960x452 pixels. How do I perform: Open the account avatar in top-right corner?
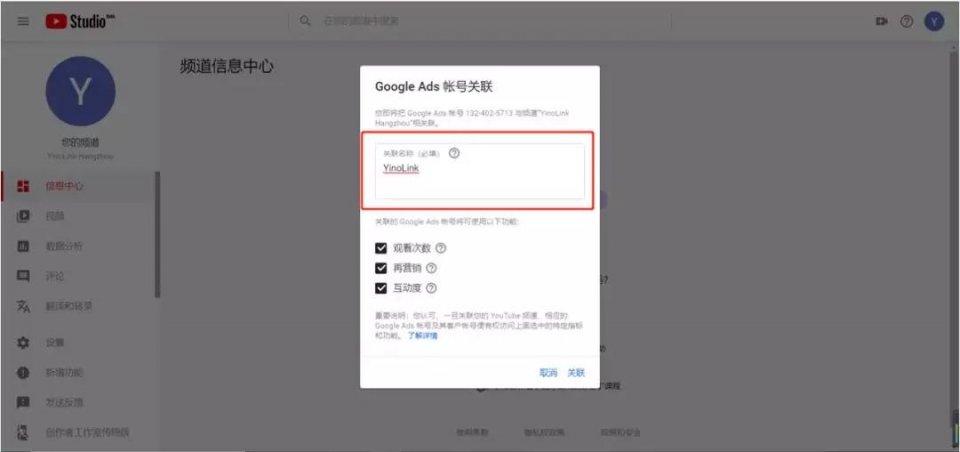click(x=934, y=21)
